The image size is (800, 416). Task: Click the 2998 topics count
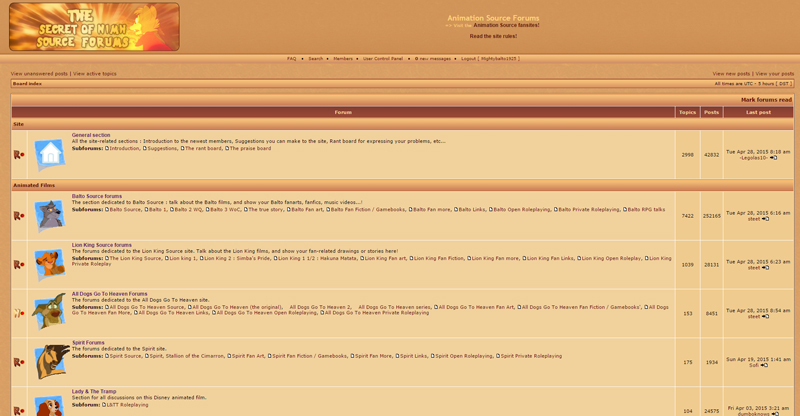[x=688, y=155]
